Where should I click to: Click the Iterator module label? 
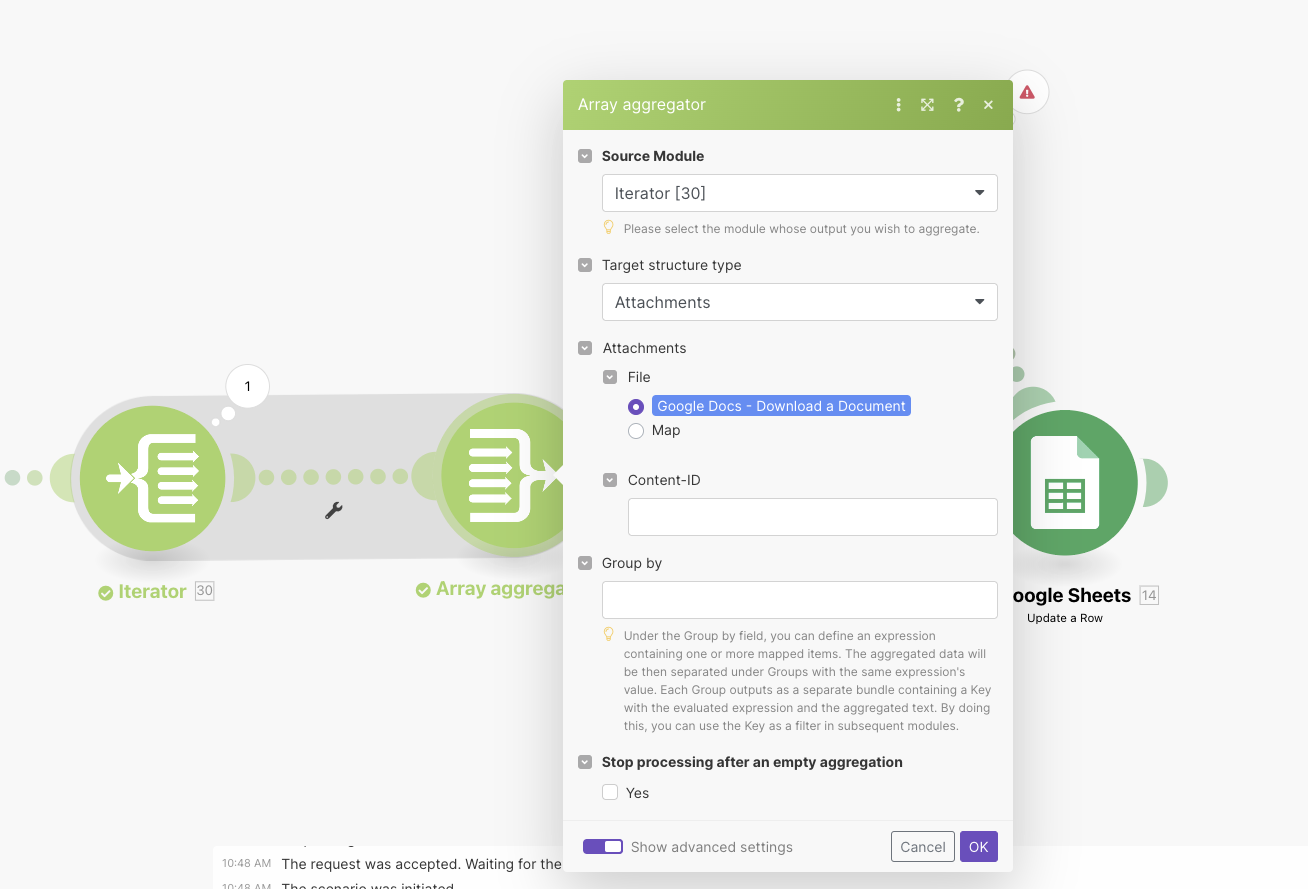(x=152, y=591)
